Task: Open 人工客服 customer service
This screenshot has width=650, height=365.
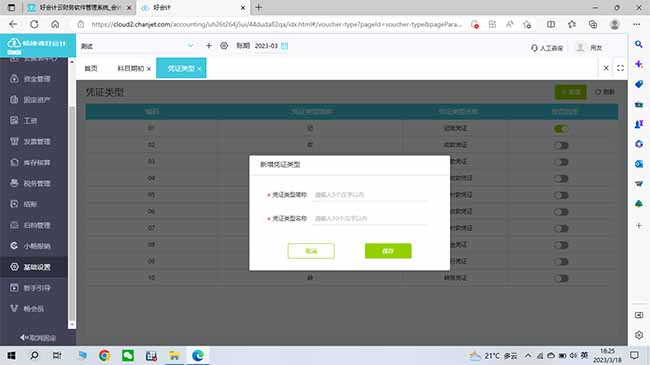Action: tap(547, 48)
